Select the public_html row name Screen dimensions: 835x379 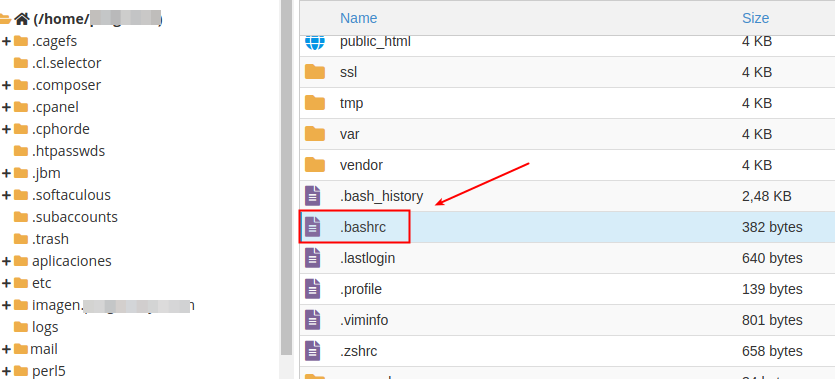pyautogui.click(x=375, y=41)
